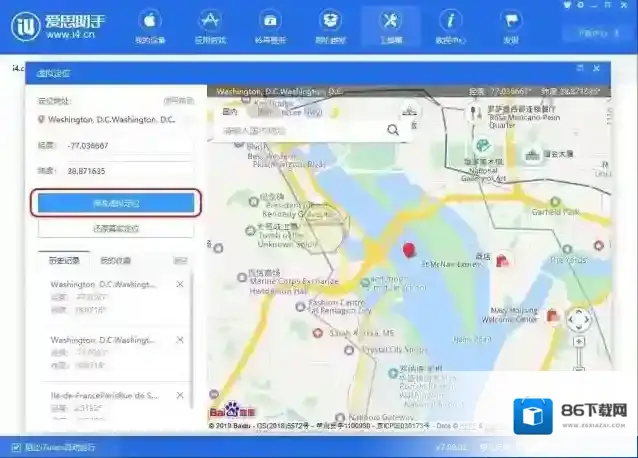This screenshot has width=638, height=458.
Task: Toggle the block iTunes auto-run checkbox
Action: click(15, 447)
